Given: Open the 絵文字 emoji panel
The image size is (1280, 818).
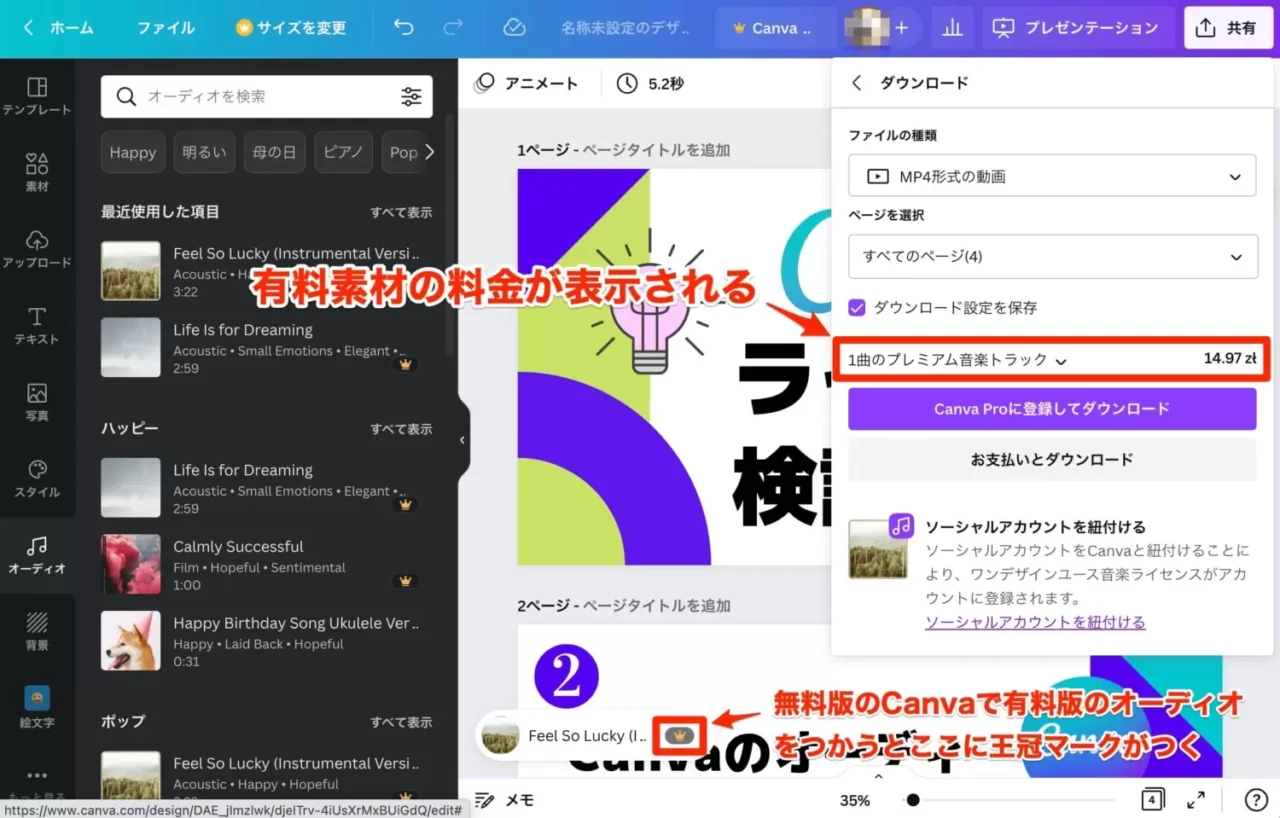Looking at the screenshot, I should (37, 707).
